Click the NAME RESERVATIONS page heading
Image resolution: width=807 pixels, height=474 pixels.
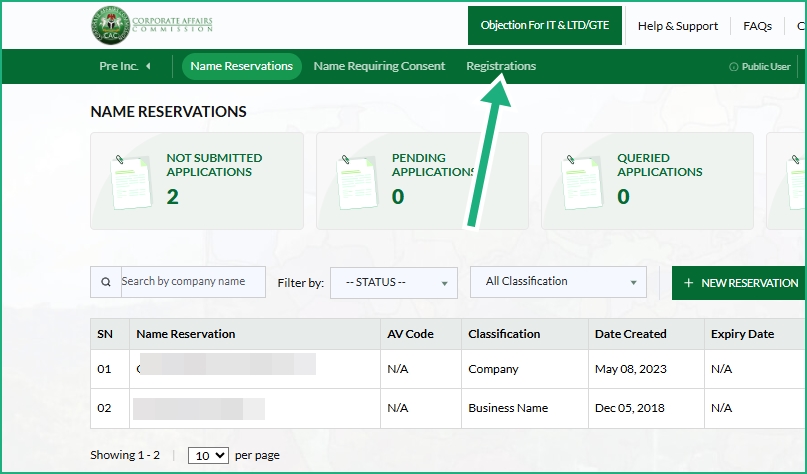[x=168, y=112]
